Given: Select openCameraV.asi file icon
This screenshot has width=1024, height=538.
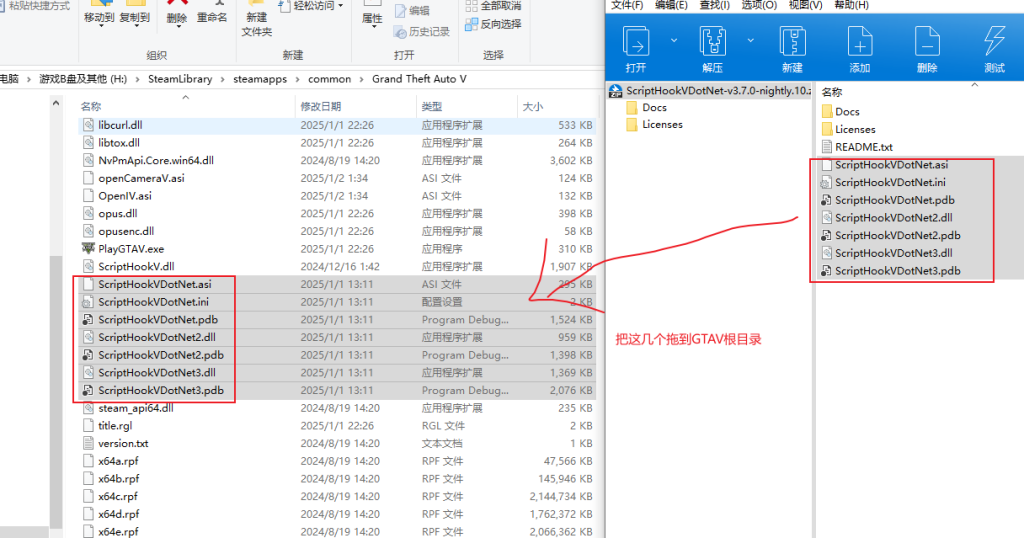Looking at the screenshot, I should pyautogui.click(x=88, y=178).
